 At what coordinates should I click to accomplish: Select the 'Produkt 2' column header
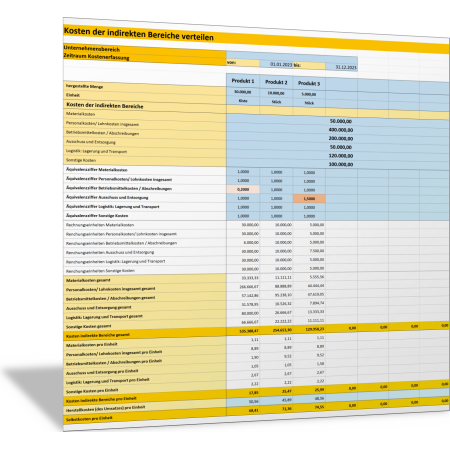[276, 82]
